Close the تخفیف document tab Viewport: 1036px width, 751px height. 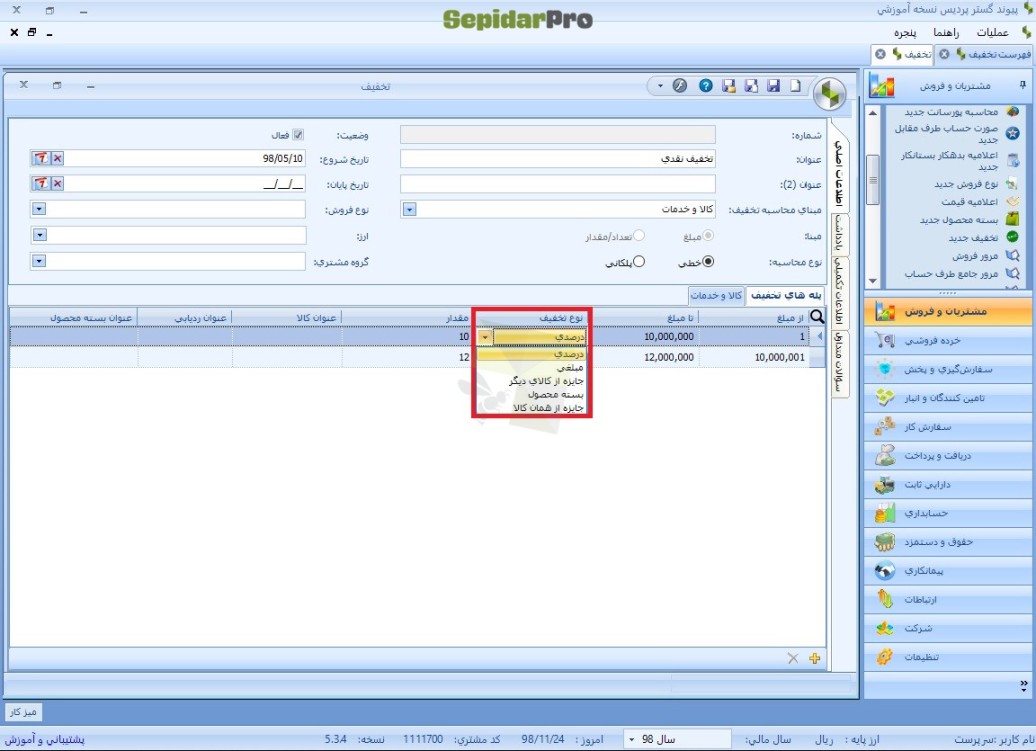[880, 54]
